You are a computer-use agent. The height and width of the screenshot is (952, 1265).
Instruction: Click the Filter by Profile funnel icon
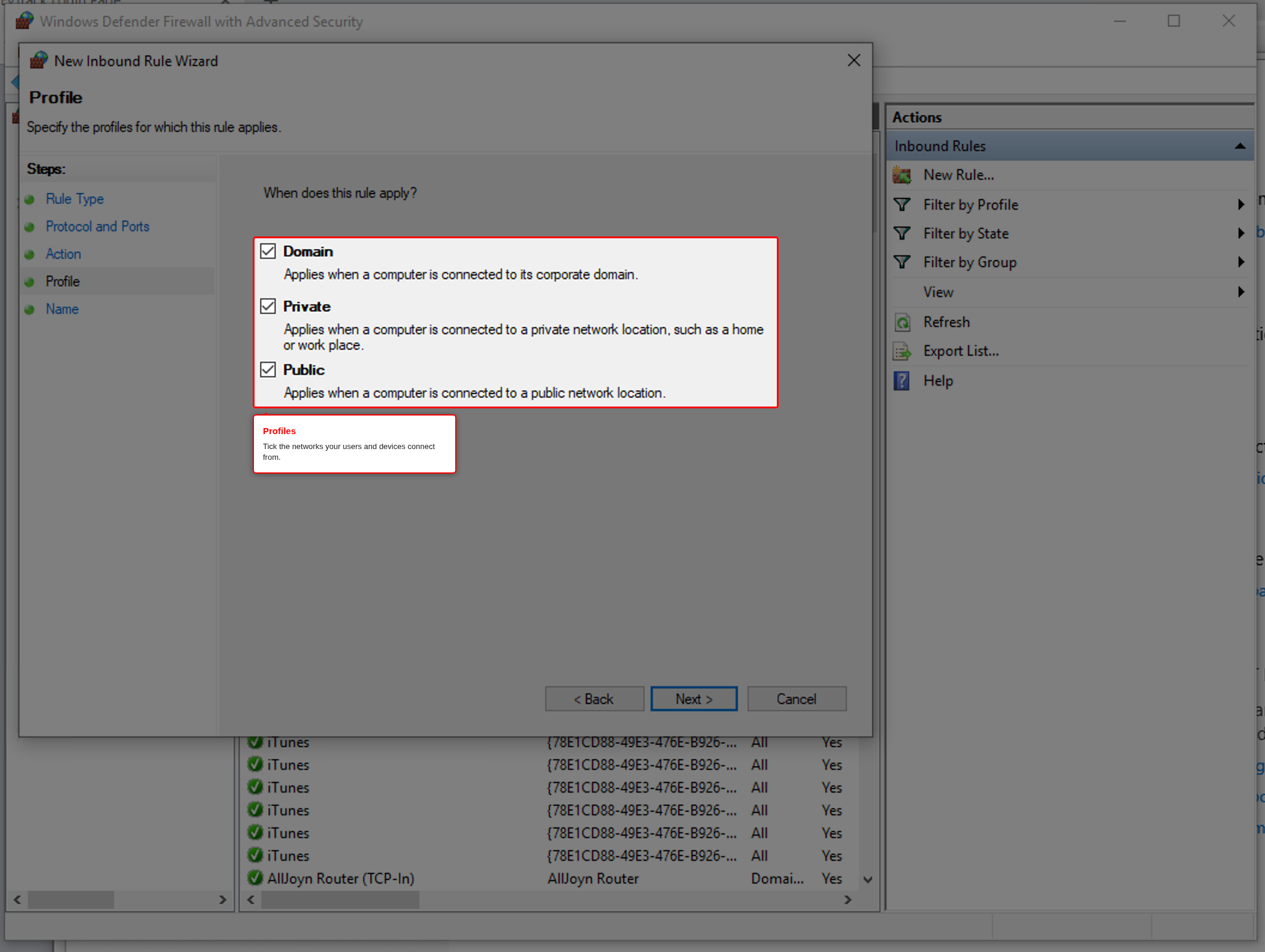[x=902, y=205]
